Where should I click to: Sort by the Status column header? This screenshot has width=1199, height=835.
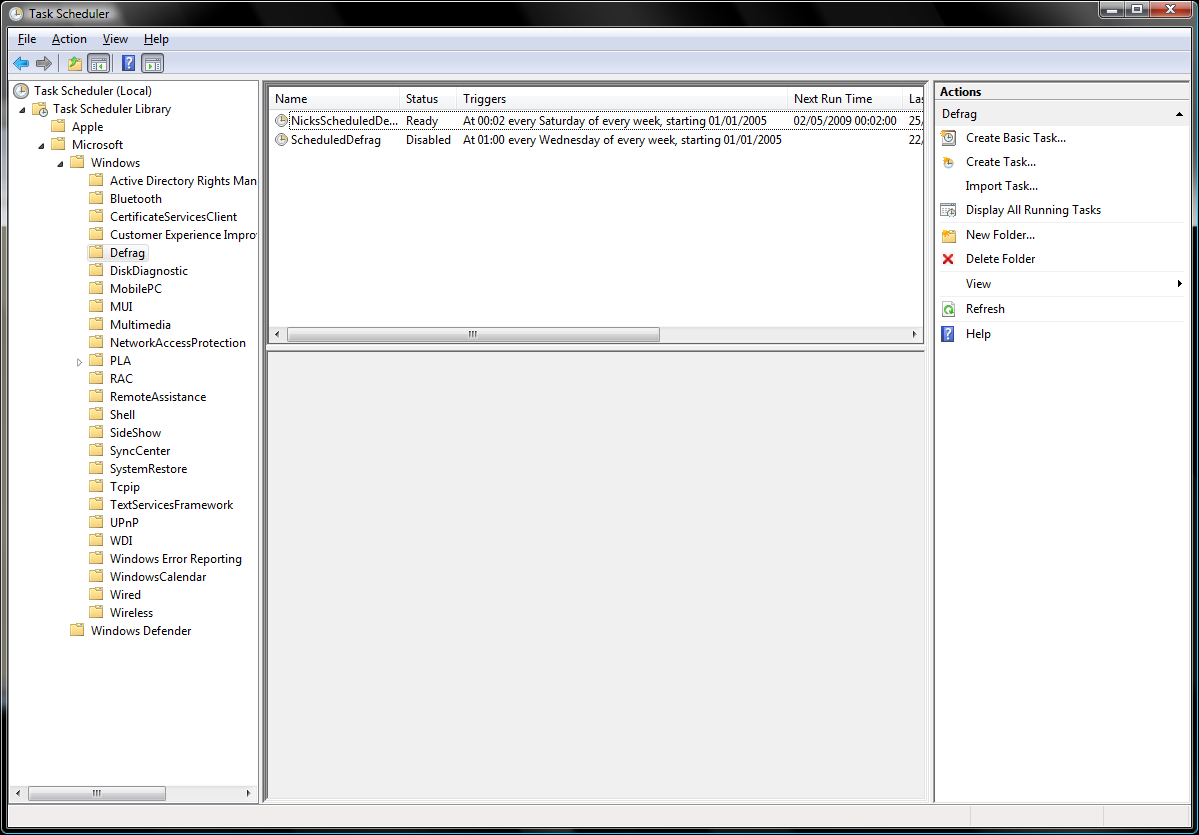[428, 99]
